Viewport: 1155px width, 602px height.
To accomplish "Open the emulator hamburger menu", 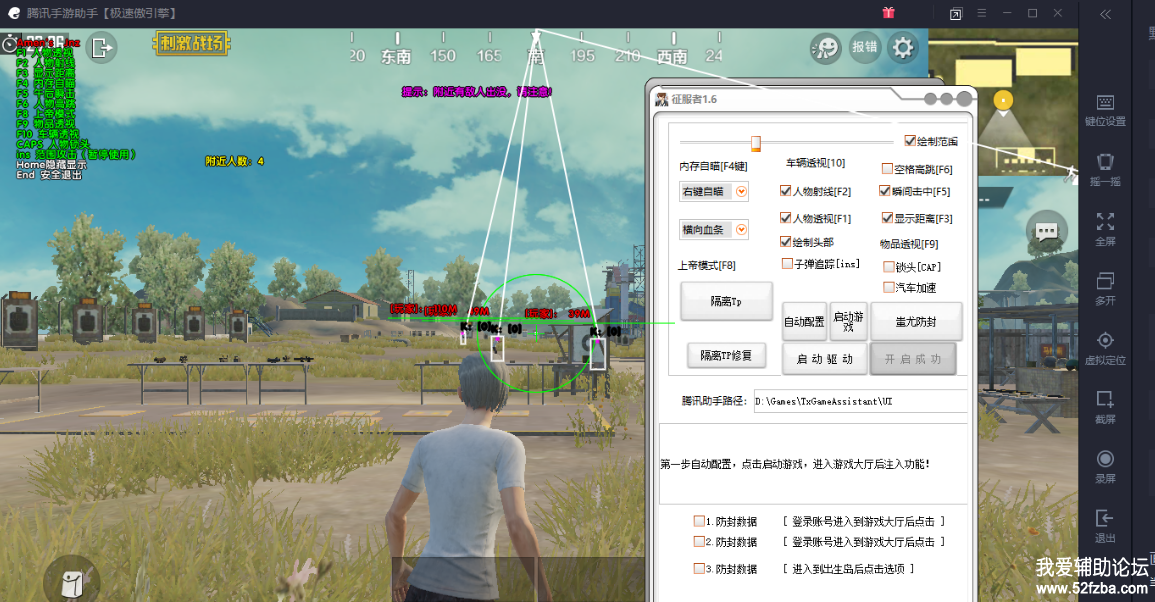I will 982,13.
